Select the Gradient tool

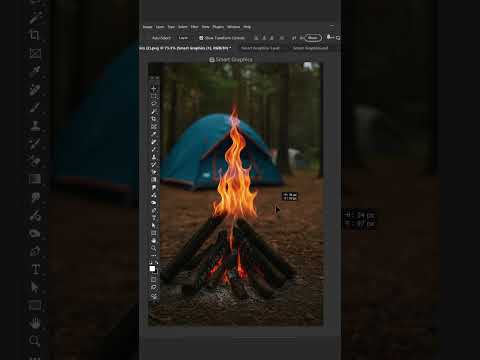[x=154, y=180]
